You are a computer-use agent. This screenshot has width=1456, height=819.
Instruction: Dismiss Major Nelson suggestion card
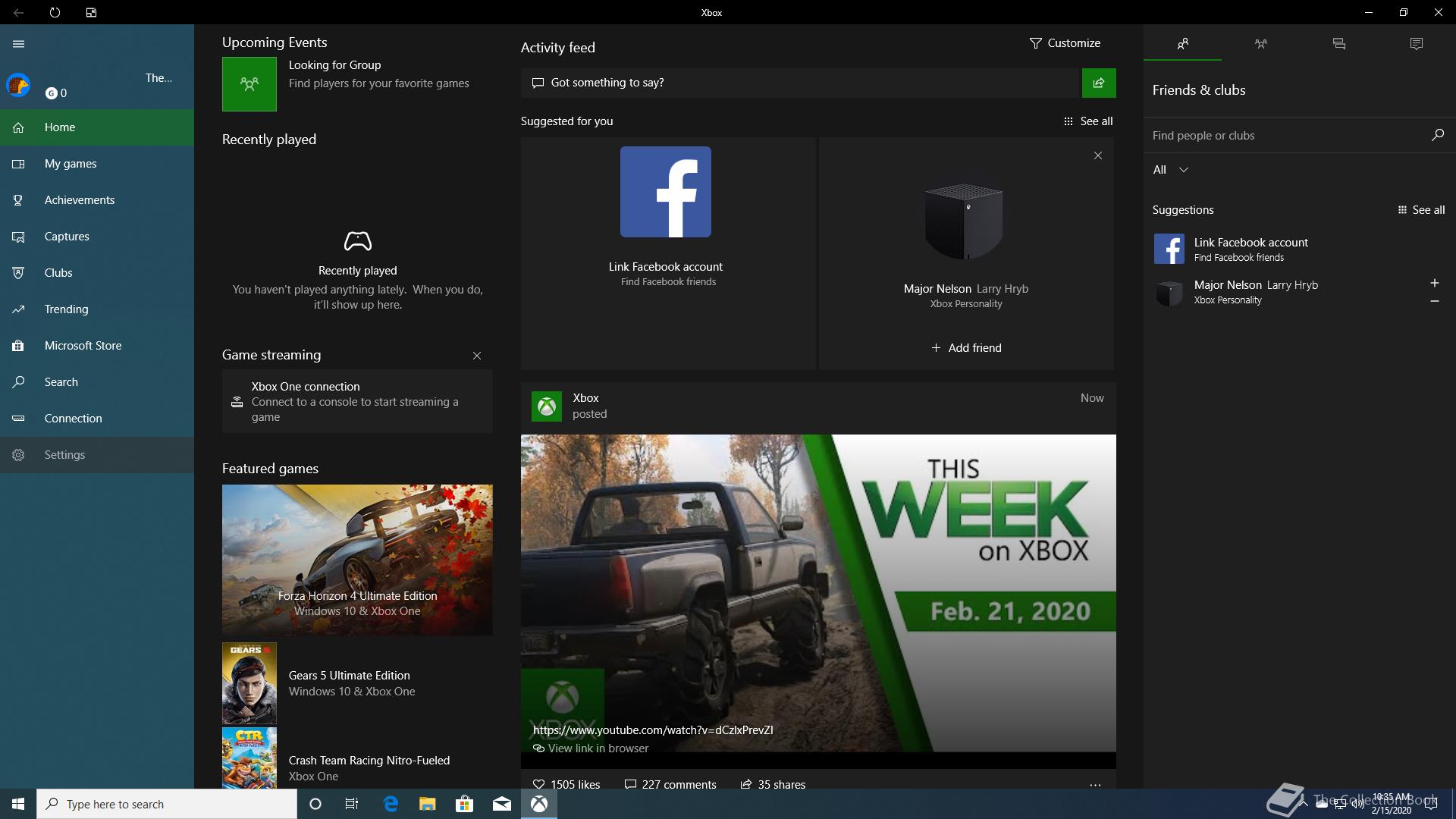(1097, 155)
